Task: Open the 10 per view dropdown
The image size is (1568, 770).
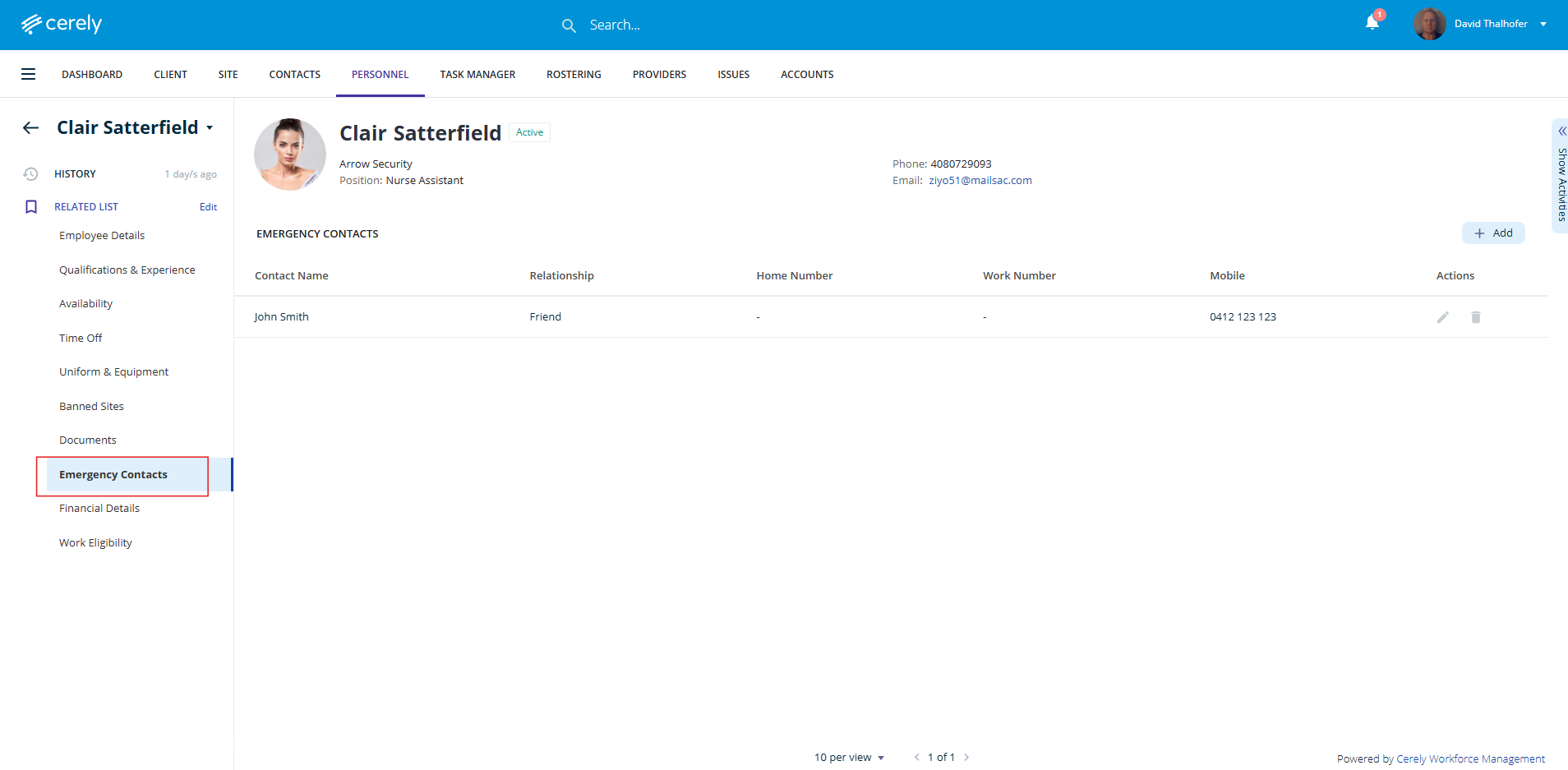Action: click(x=849, y=757)
